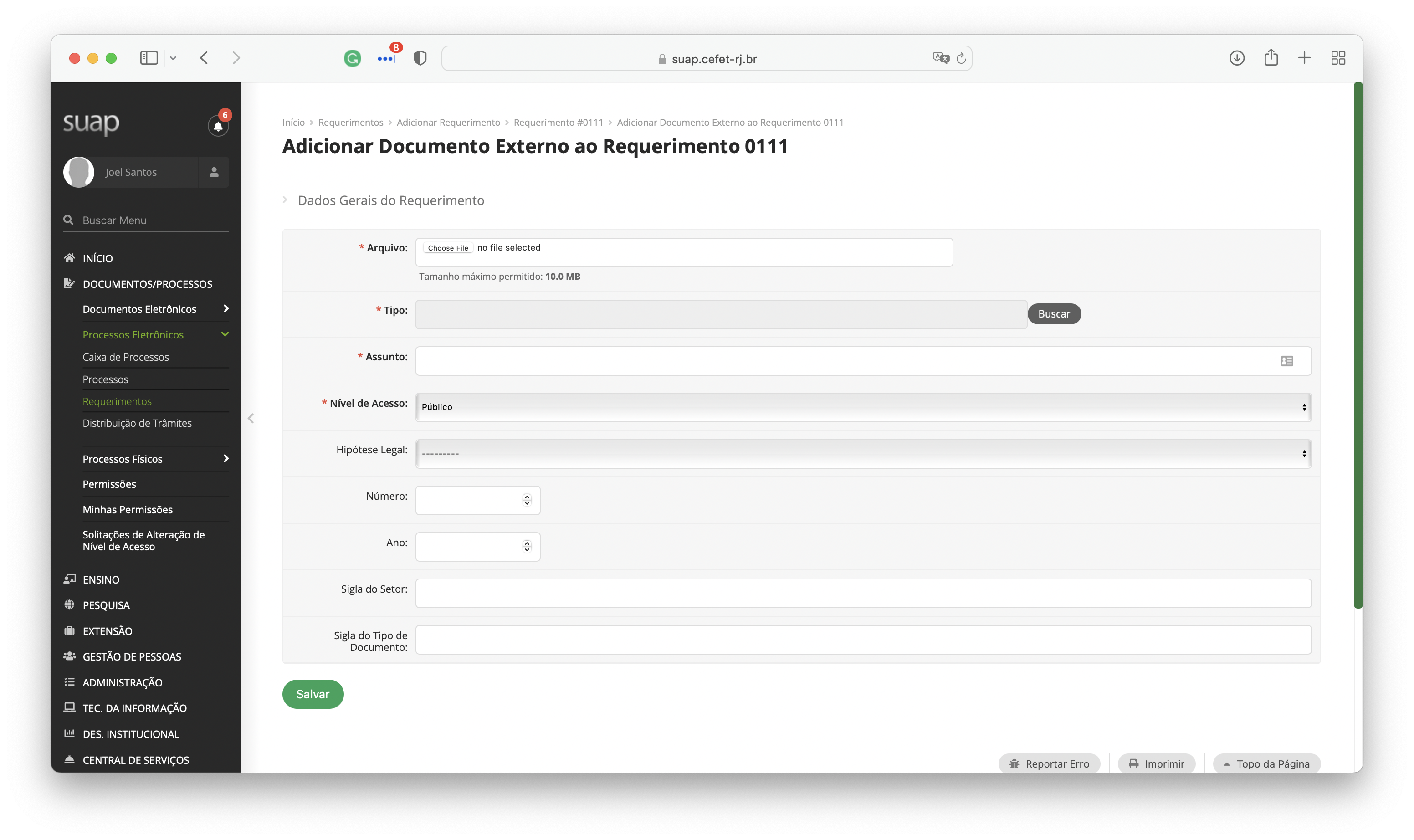Toggle the Safari sidebar button
This screenshot has width=1414, height=840.
[x=149, y=58]
